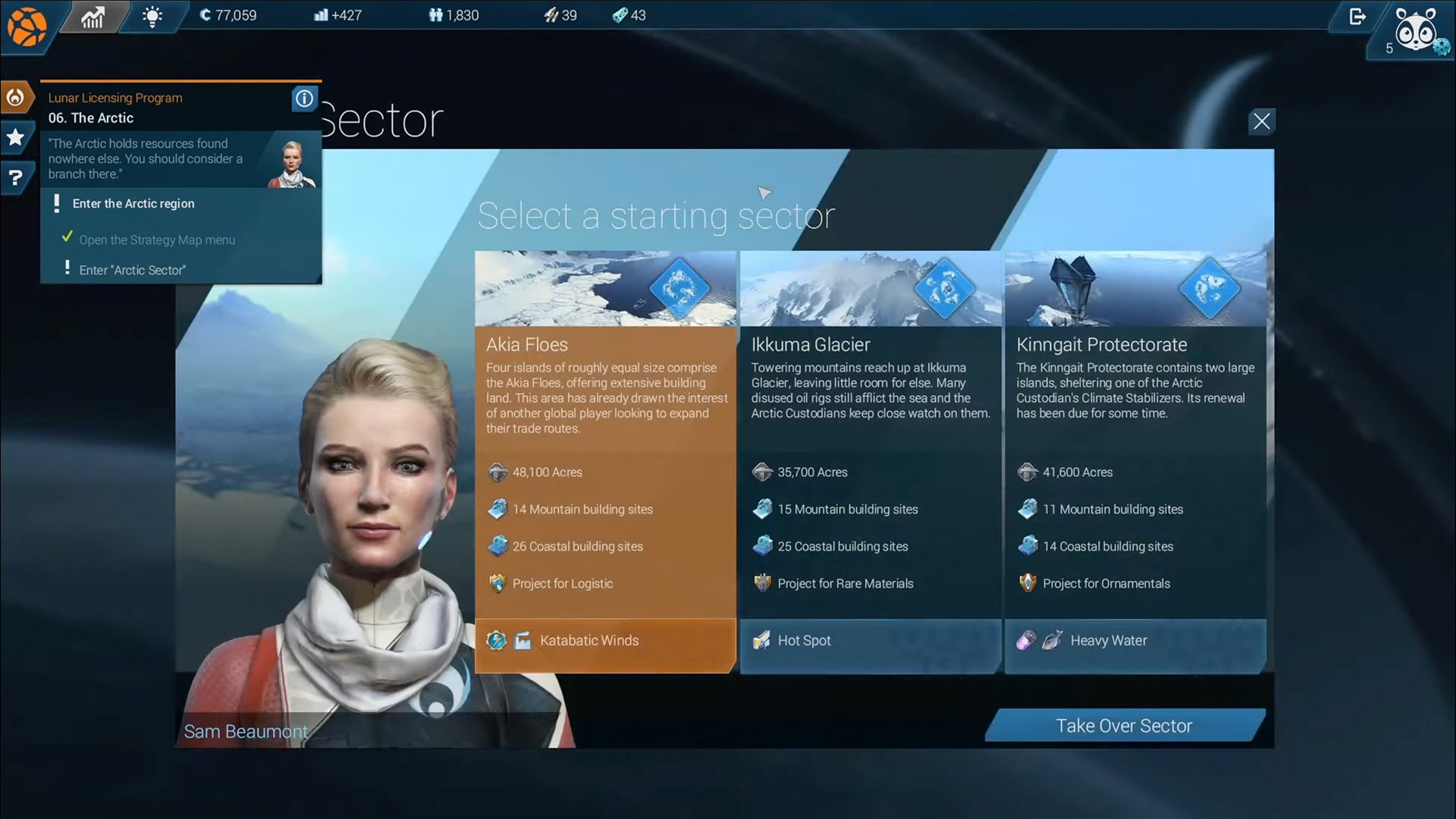
Task: Click the Katabatic Winds label
Action: click(x=589, y=641)
